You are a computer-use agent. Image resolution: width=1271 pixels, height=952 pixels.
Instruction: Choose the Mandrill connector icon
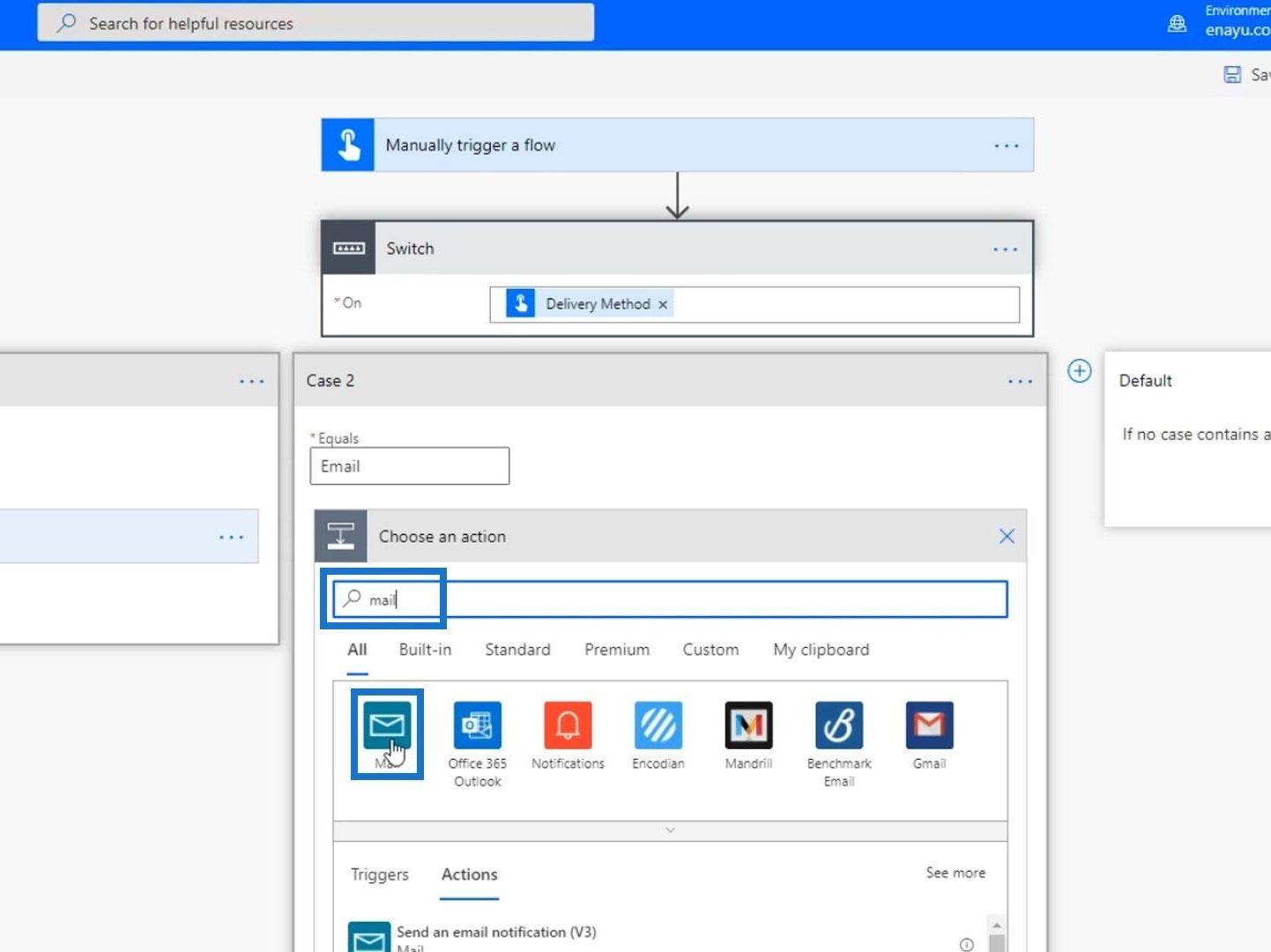click(748, 725)
